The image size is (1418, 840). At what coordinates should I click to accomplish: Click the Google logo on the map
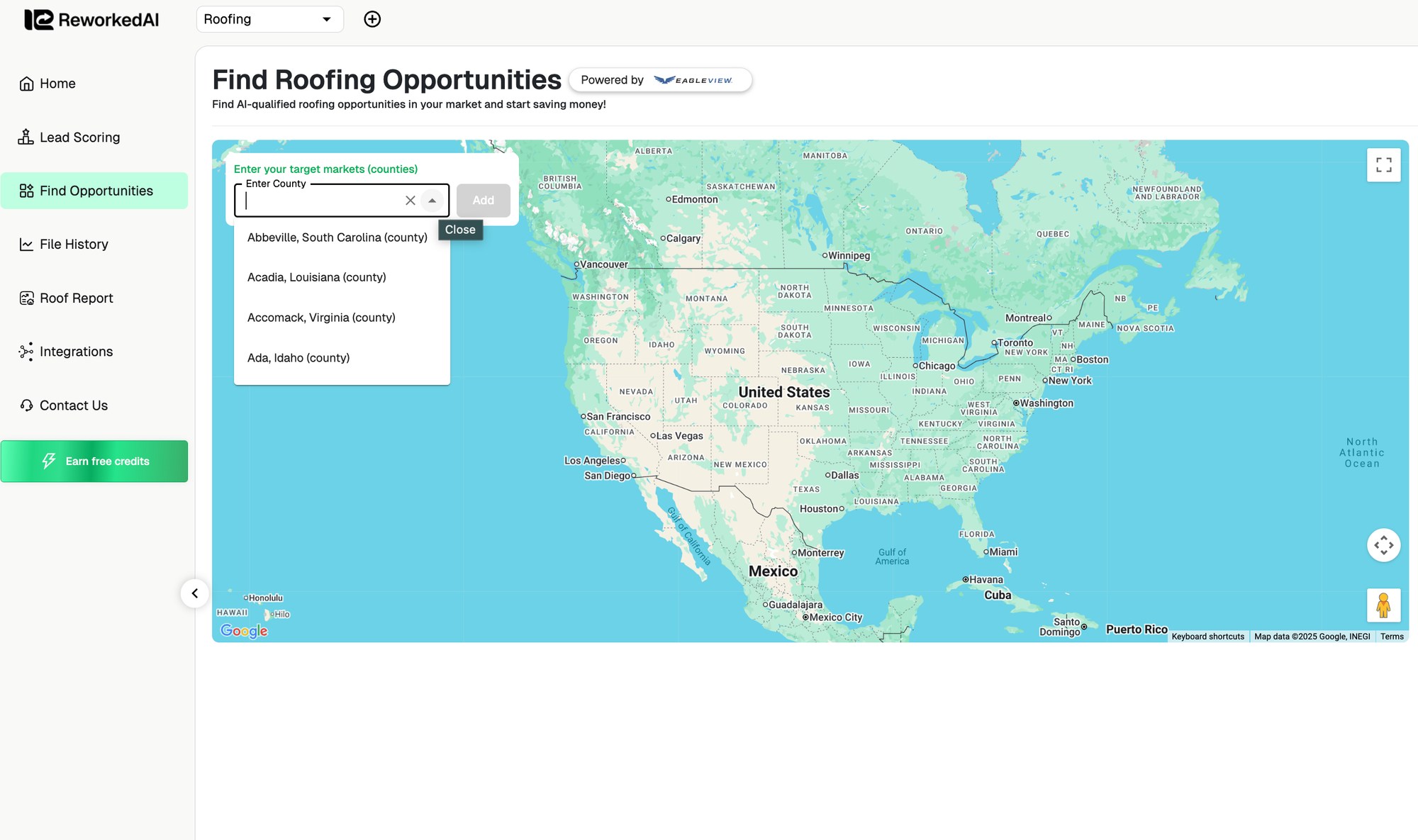tap(244, 631)
